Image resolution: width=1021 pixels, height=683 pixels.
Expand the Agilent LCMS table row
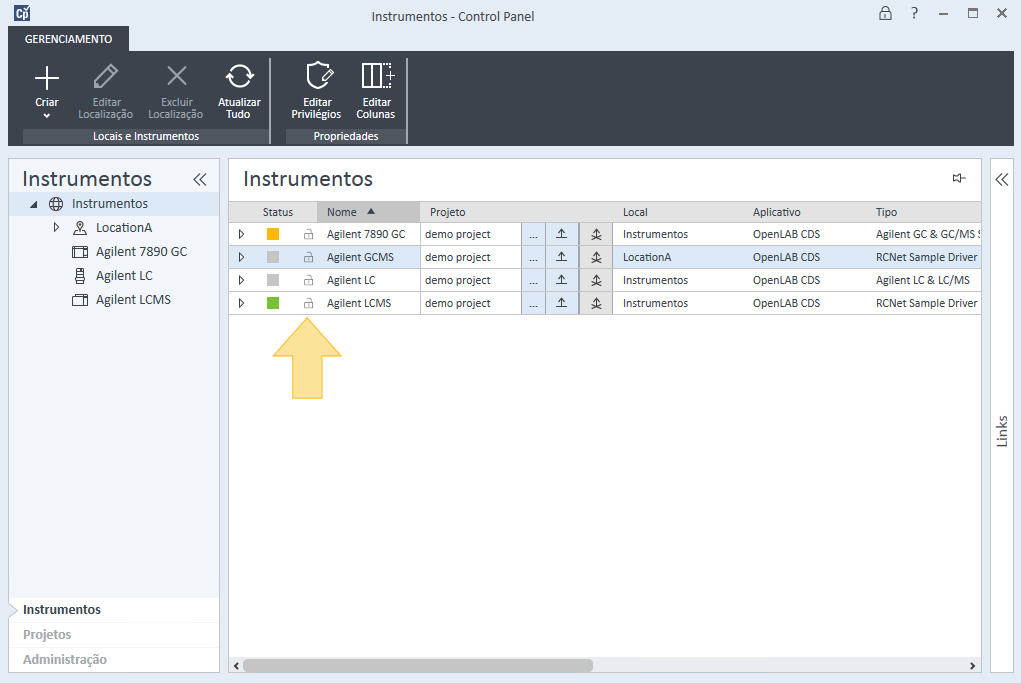click(x=241, y=303)
